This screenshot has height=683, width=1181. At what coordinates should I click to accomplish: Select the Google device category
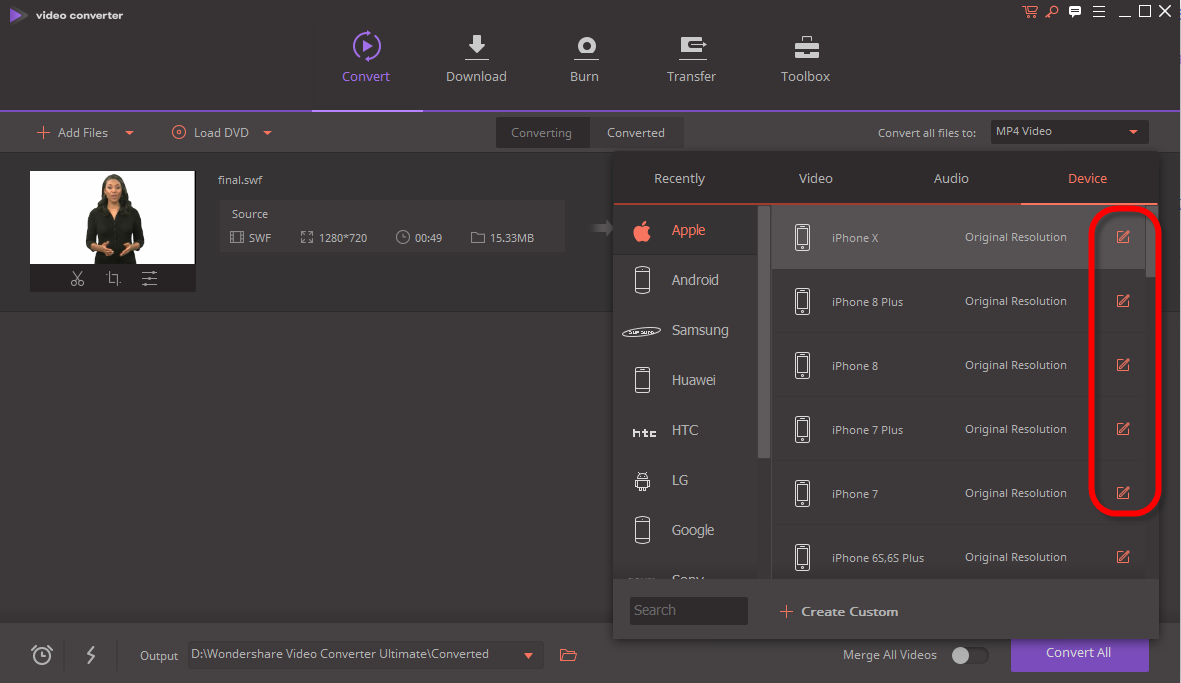point(685,530)
